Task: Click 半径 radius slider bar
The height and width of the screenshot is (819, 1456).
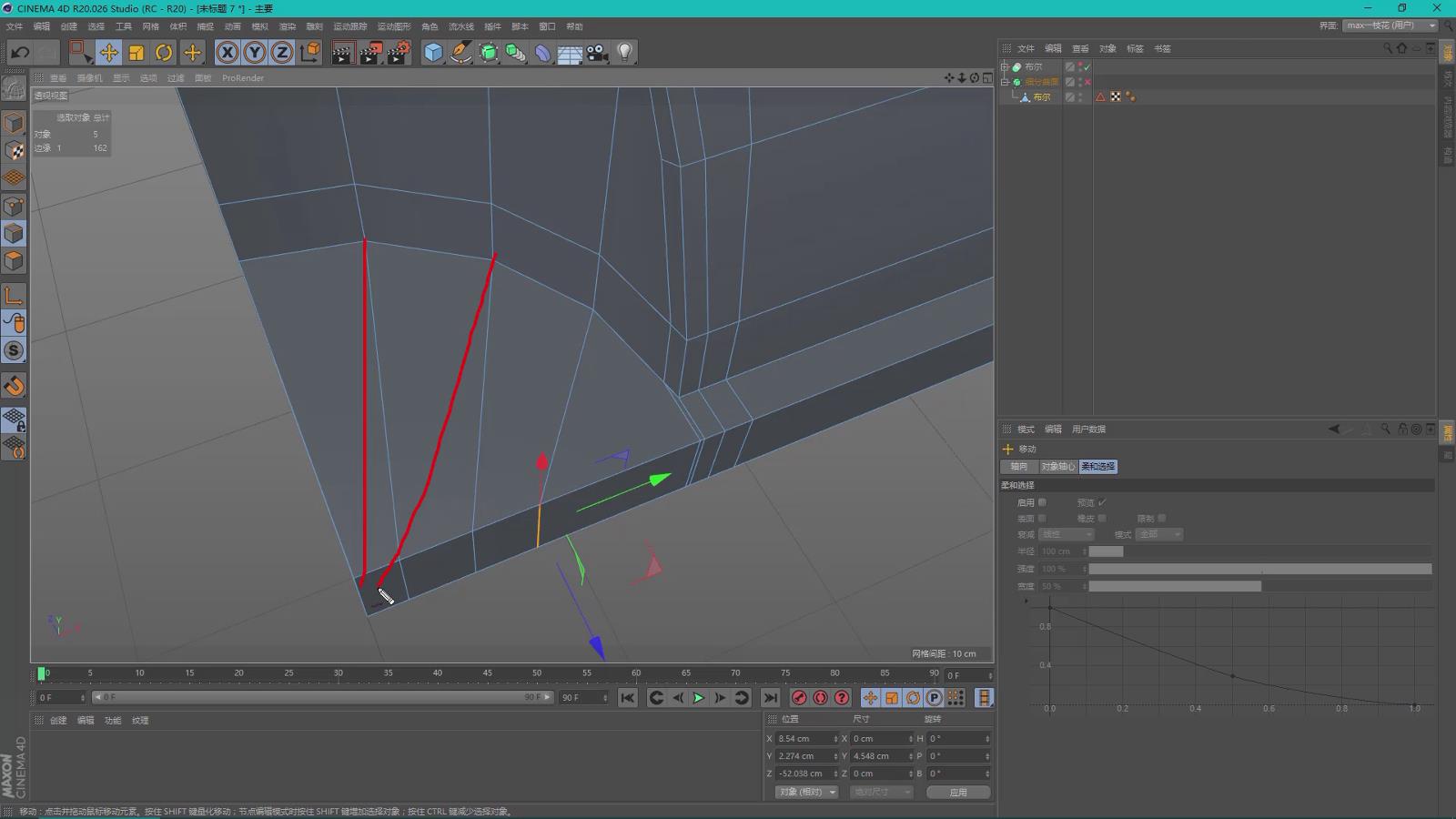Action: 1260,551
